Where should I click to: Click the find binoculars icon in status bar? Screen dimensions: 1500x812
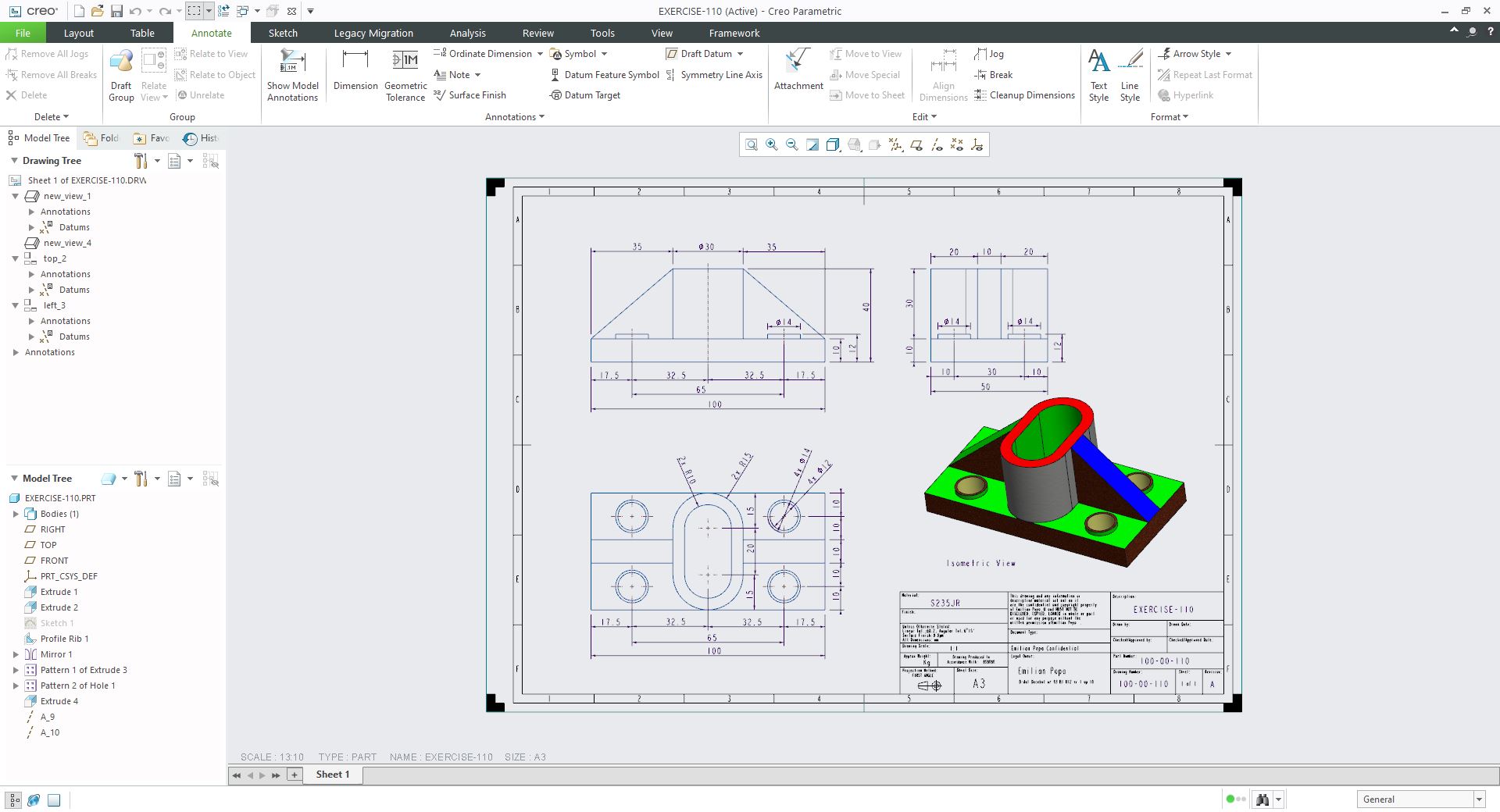click(1262, 800)
